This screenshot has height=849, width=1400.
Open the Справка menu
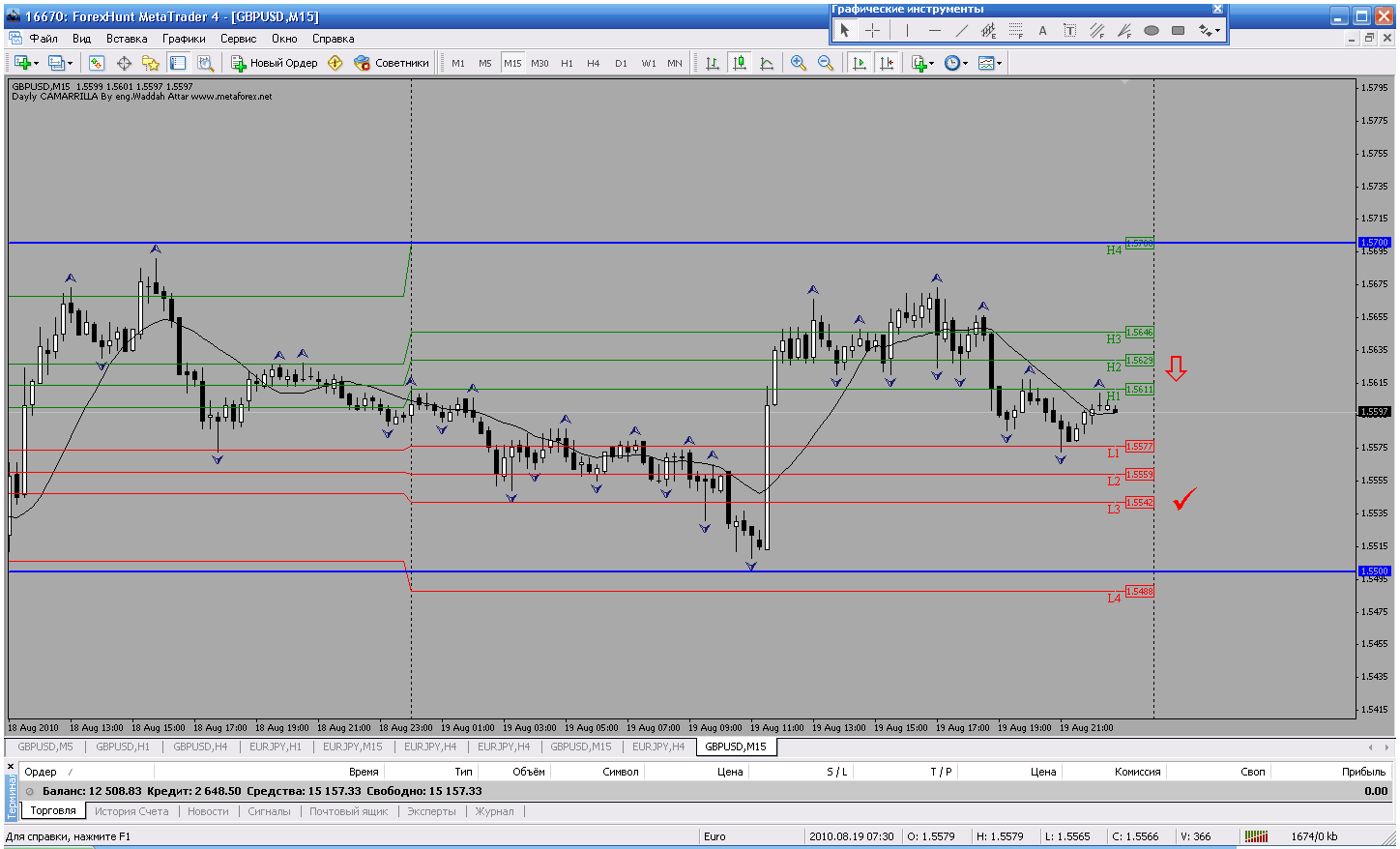333,39
